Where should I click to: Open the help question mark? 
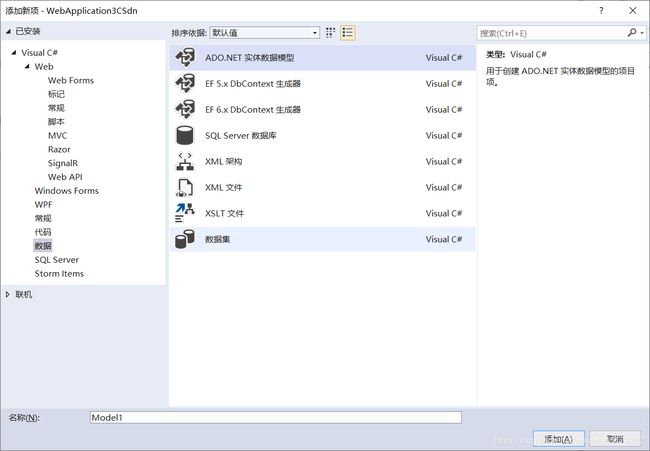click(x=601, y=11)
